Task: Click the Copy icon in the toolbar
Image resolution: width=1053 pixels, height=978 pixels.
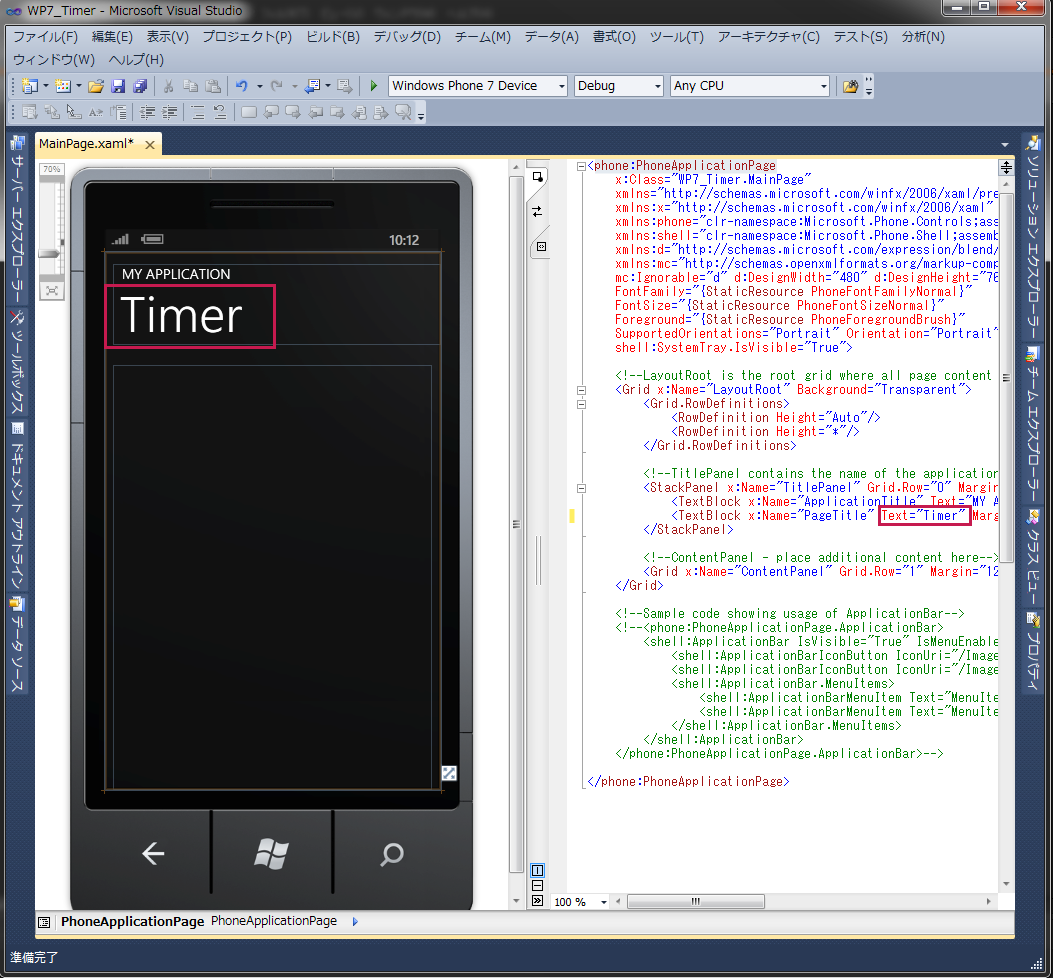Action: click(191, 86)
